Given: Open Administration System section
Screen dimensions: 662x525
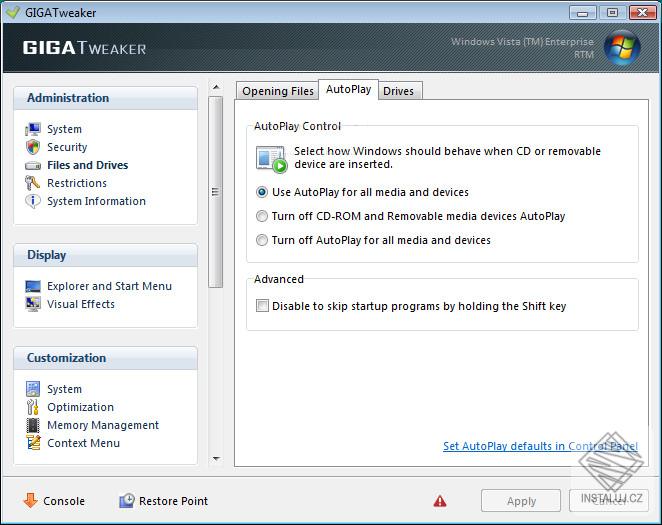Looking at the screenshot, I should (64, 129).
